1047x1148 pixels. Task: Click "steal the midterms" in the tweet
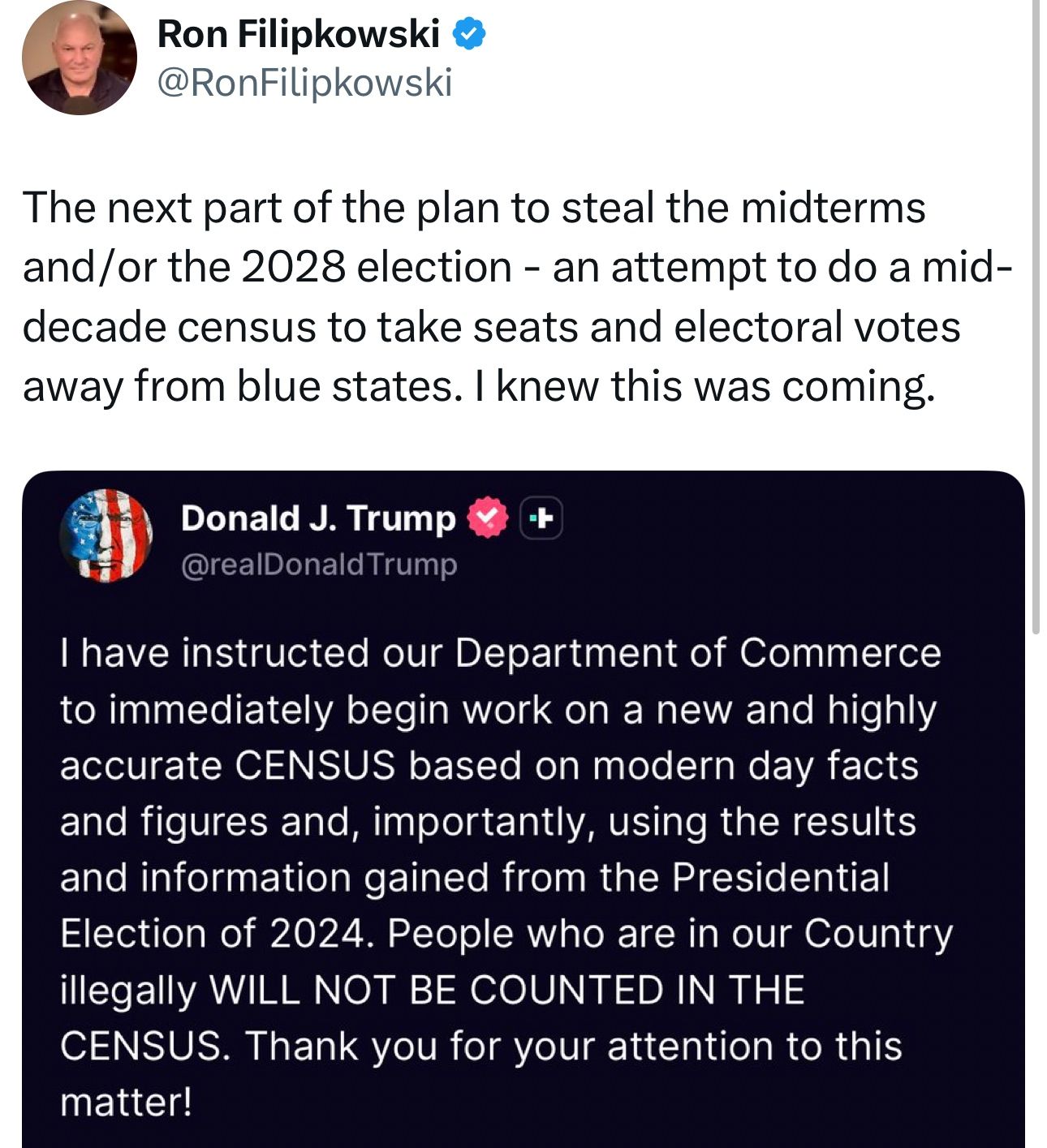pos(743,208)
